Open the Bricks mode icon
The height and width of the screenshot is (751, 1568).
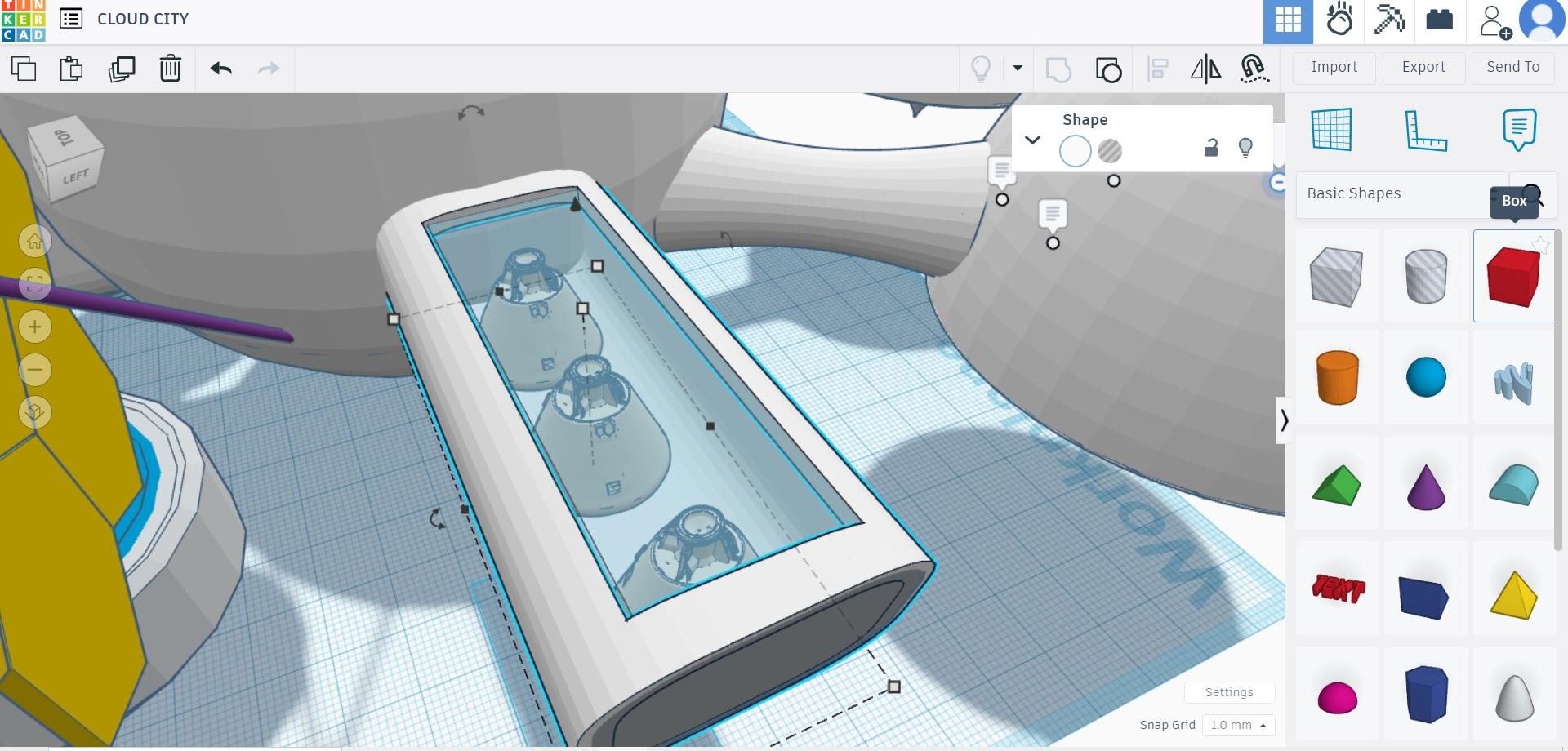(1439, 20)
